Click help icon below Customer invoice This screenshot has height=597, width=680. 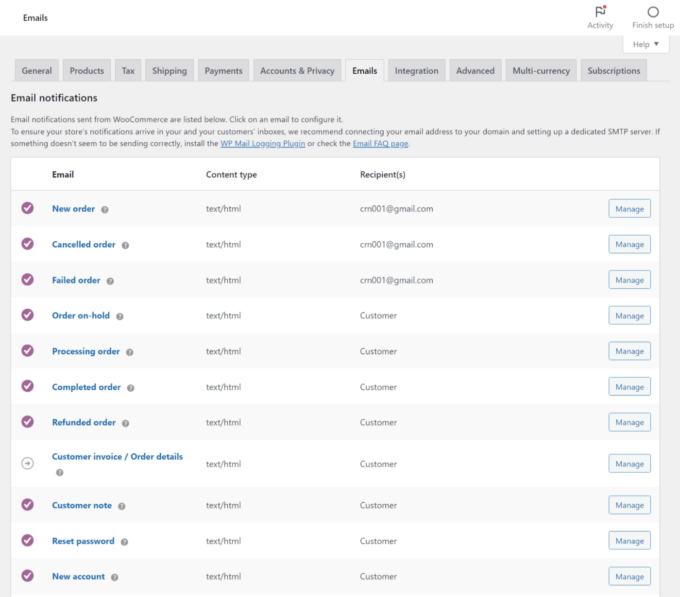59,472
